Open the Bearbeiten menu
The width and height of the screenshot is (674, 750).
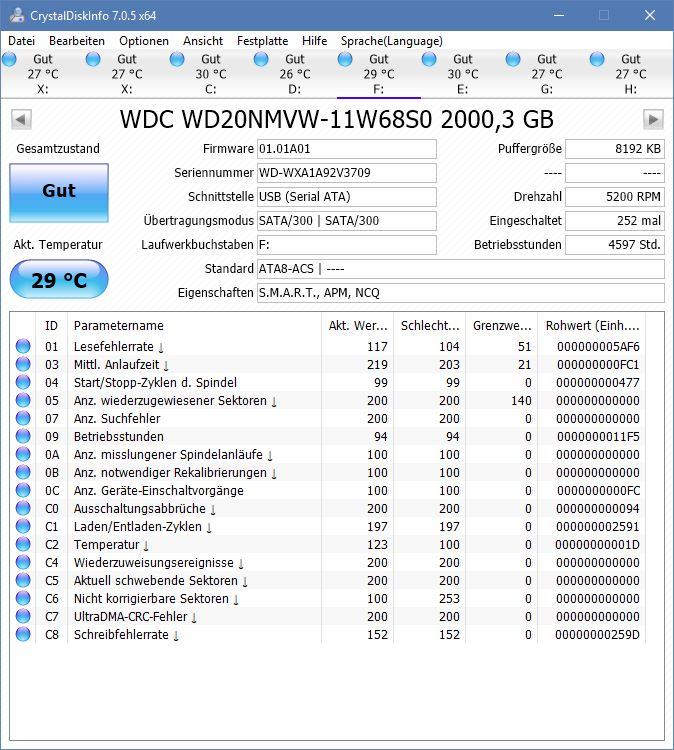coord(77,41)
